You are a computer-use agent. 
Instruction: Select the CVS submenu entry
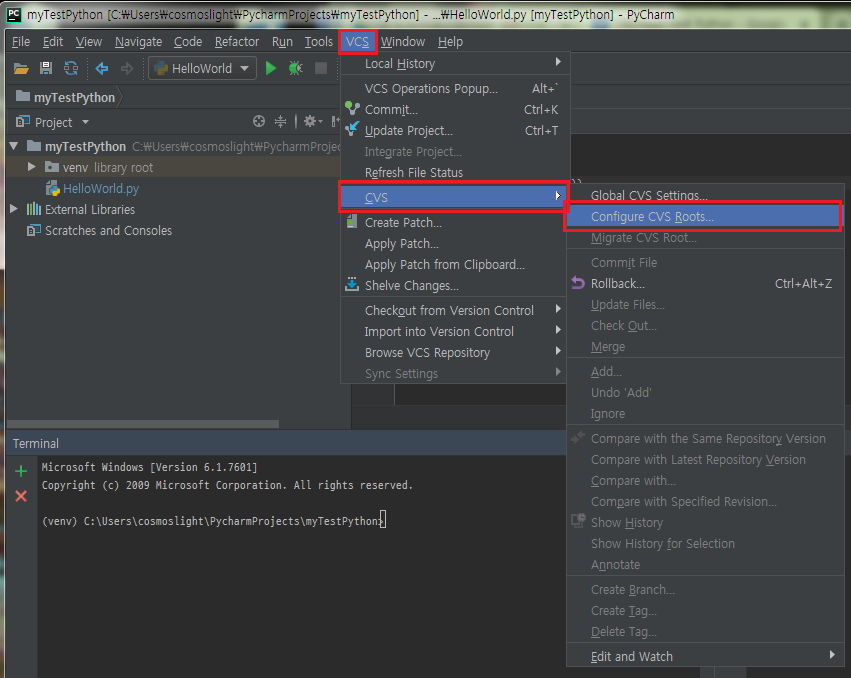455,197
